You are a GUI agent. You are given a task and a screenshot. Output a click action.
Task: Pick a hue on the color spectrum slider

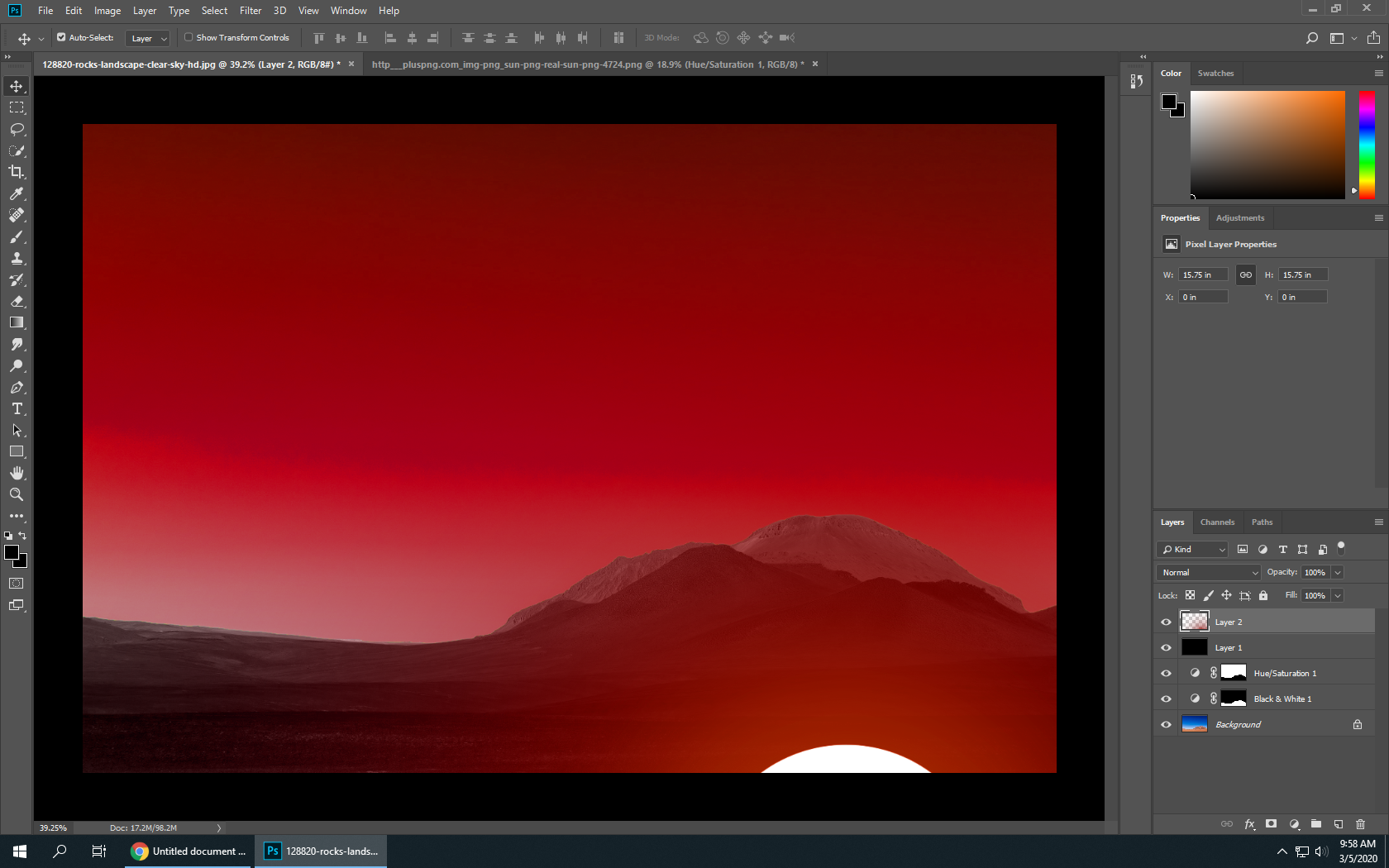(1367, 145)
